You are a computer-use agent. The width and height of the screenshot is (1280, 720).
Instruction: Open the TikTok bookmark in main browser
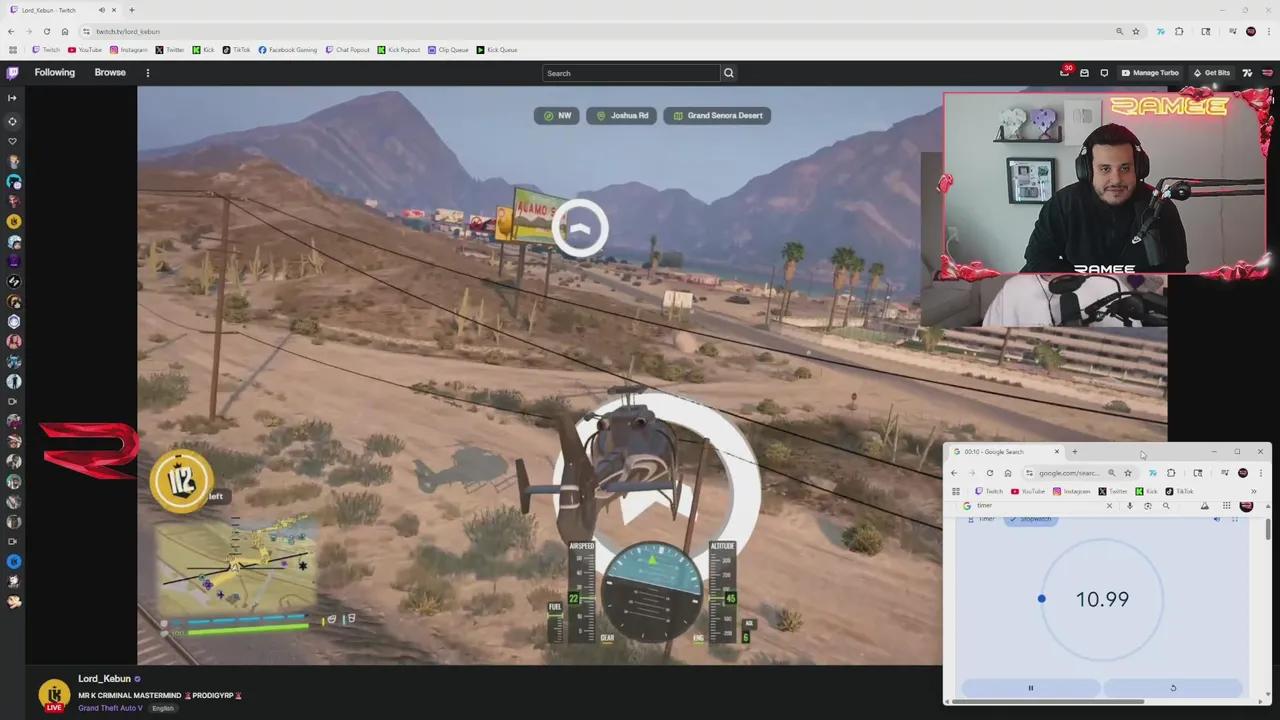point(237,50)
